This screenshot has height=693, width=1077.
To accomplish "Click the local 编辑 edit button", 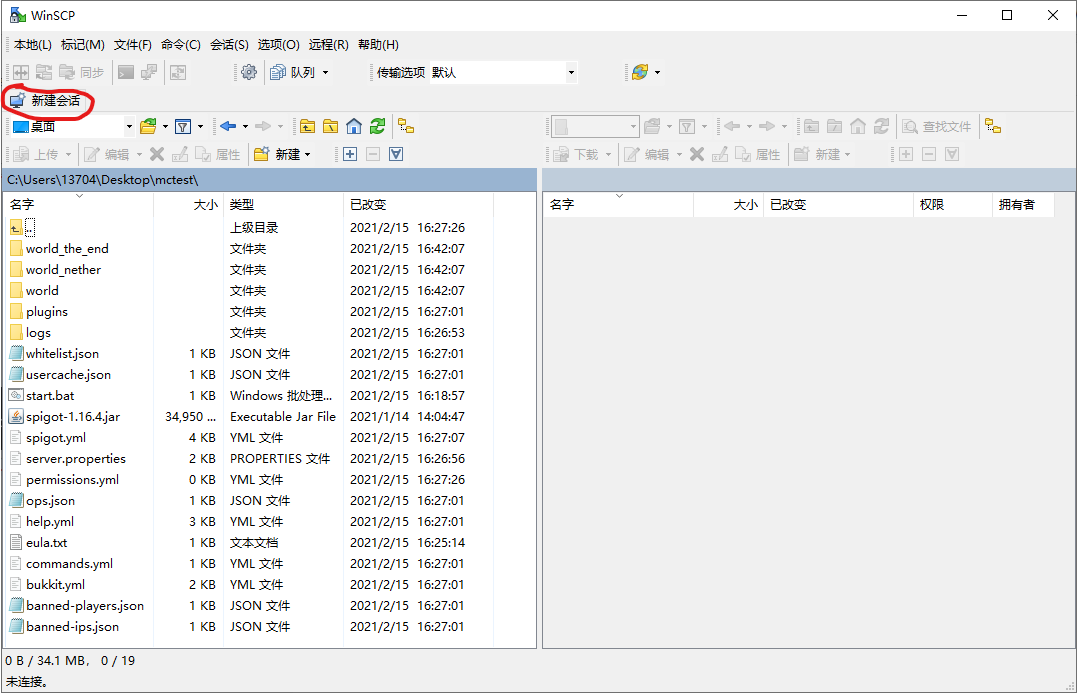I will tap(106, 155).
